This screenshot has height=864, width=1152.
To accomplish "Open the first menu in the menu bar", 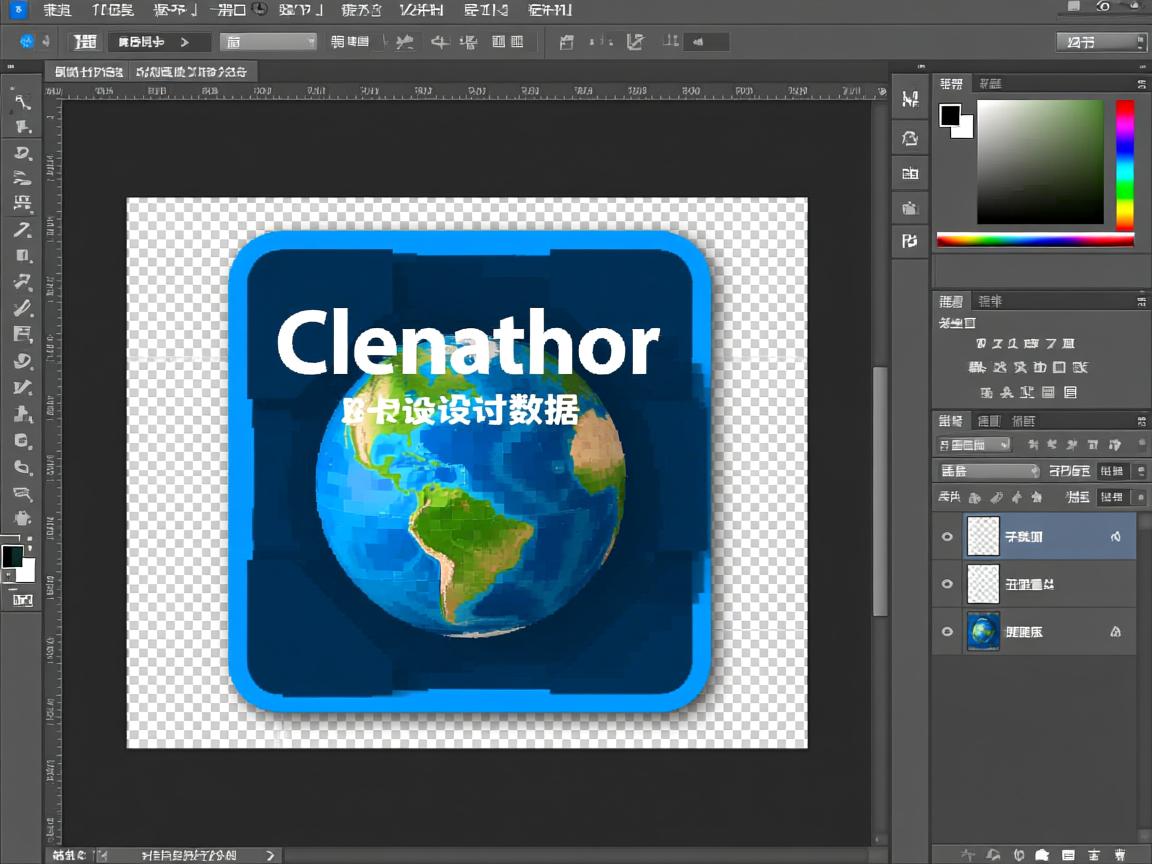I will [x=57, y=10].
